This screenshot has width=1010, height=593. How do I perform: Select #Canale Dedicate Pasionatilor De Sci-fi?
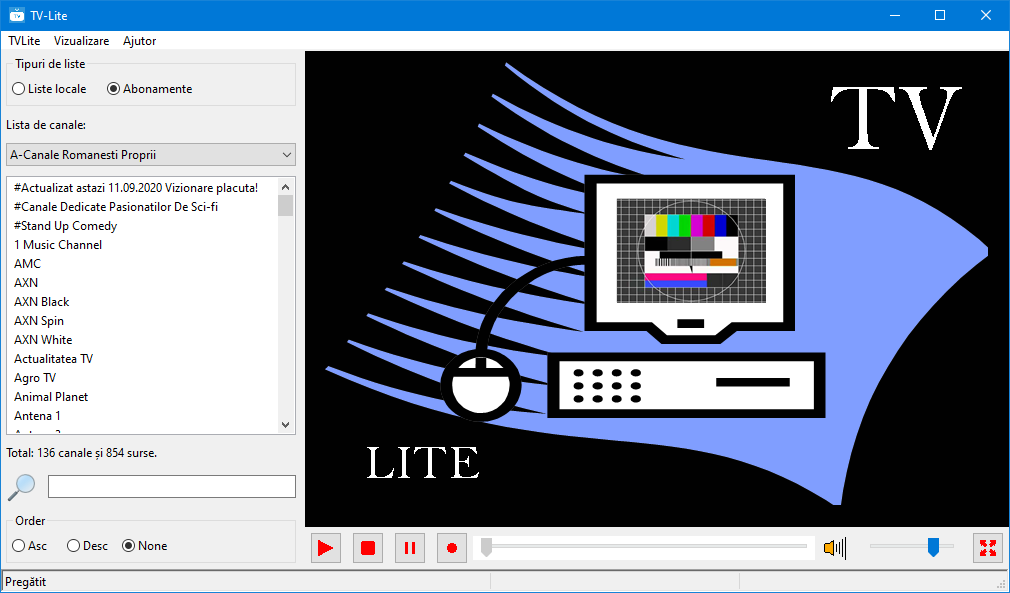pyautogui.click(x=142, y=207)
